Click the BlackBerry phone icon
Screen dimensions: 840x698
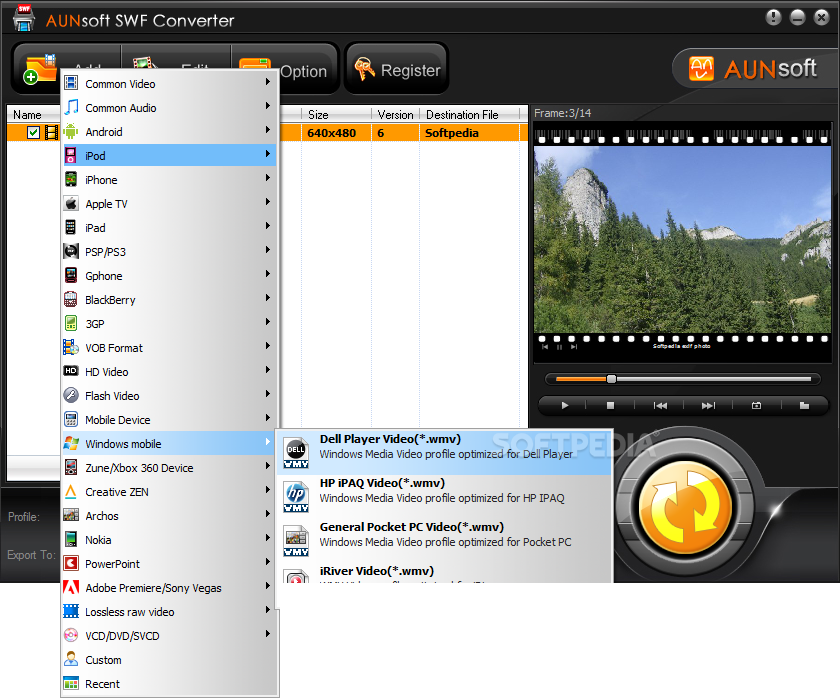pos(71,299)
